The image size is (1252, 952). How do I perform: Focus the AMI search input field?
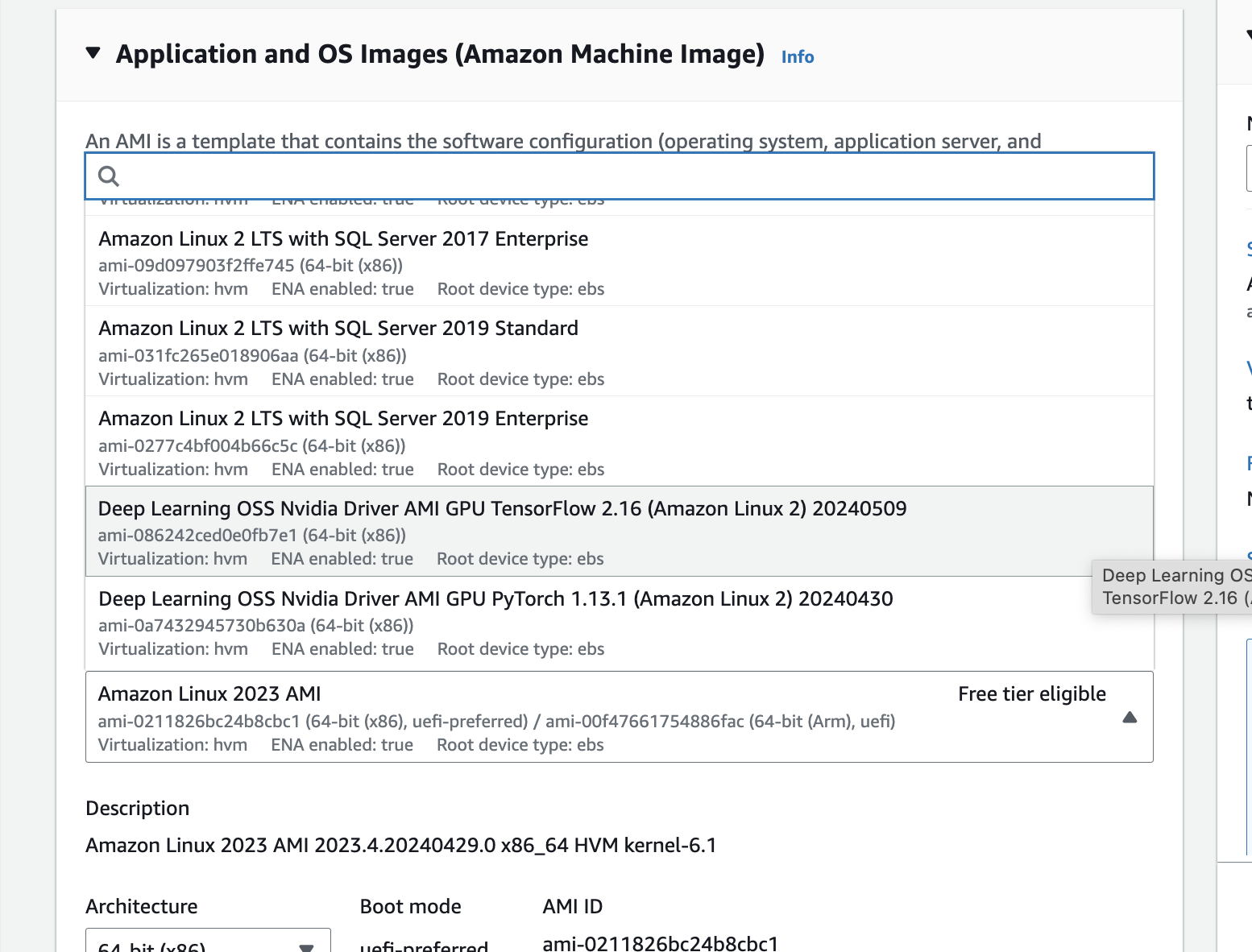coord(620,176)
